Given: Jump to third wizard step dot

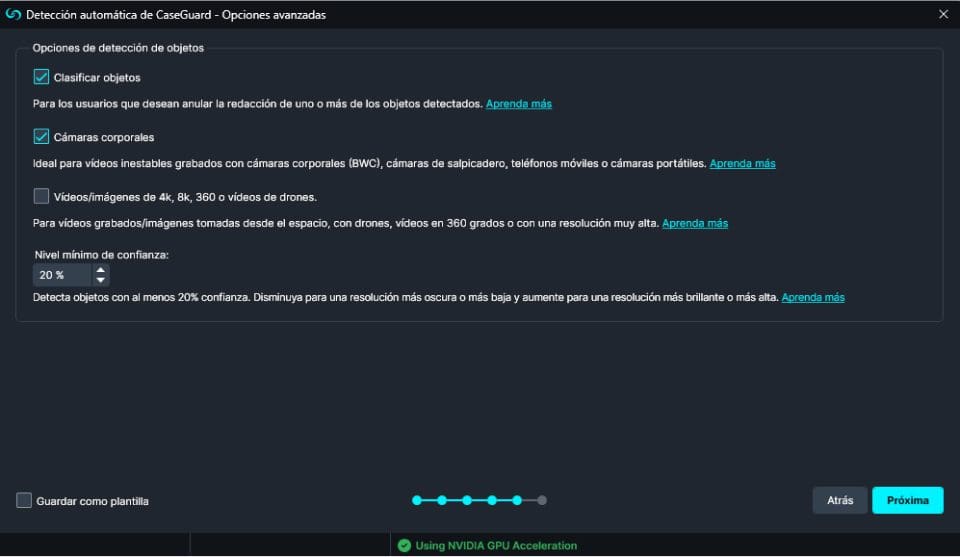Looking at the screenshot, I should tap(467, 500).
